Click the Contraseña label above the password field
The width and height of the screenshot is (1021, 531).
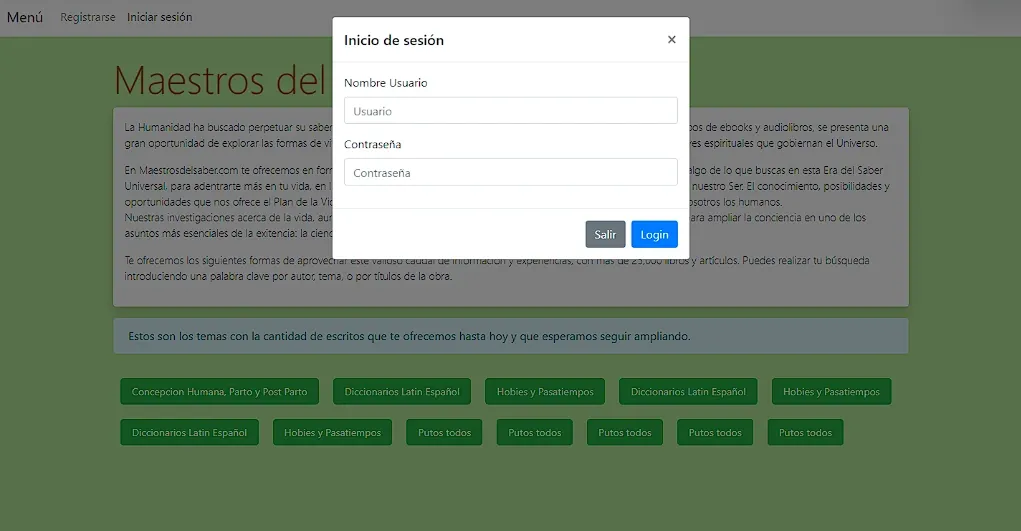[372, 144]
